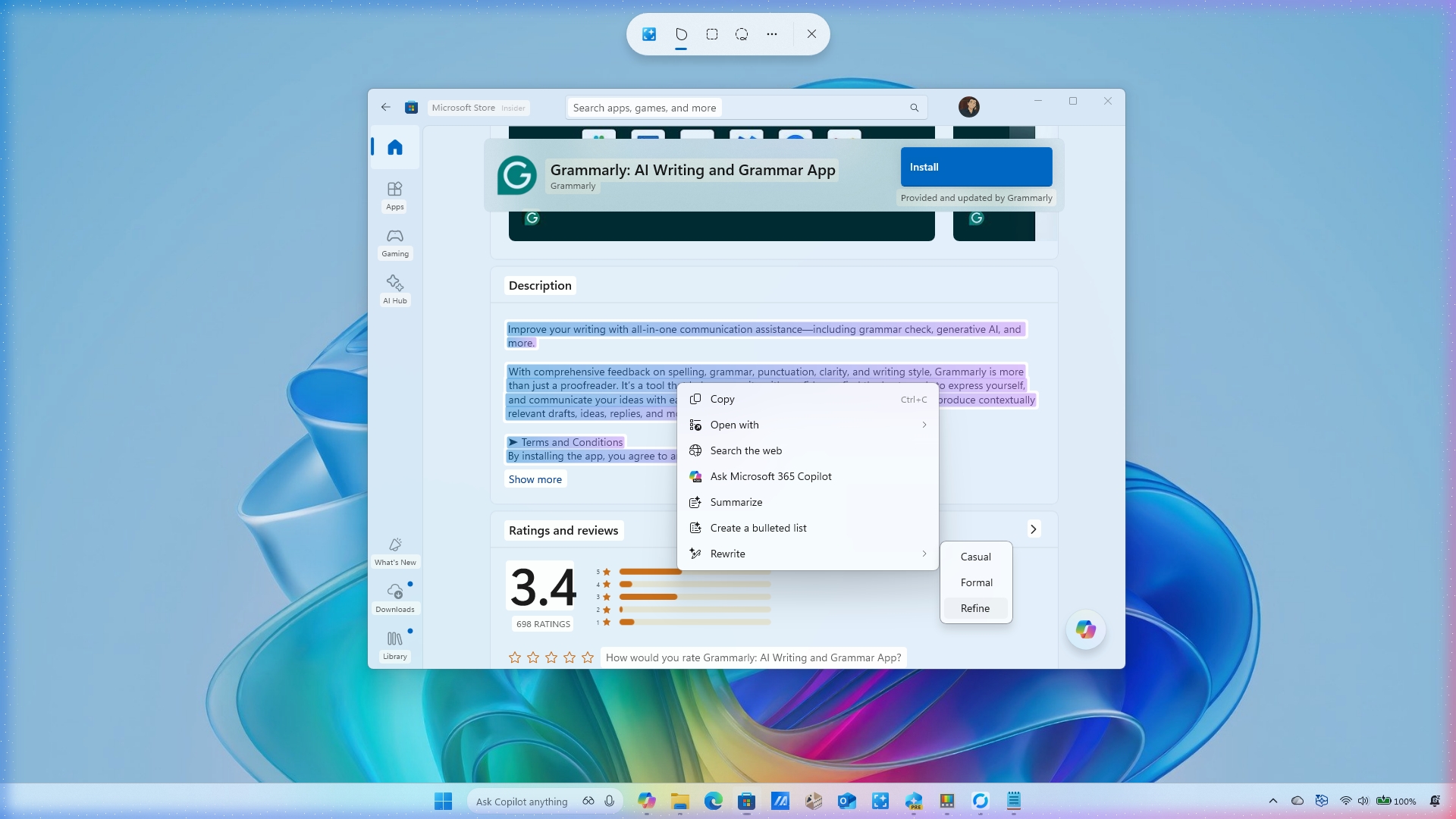Open the Downloads section
Screen dimensions: 1456x819
(394, 596)
